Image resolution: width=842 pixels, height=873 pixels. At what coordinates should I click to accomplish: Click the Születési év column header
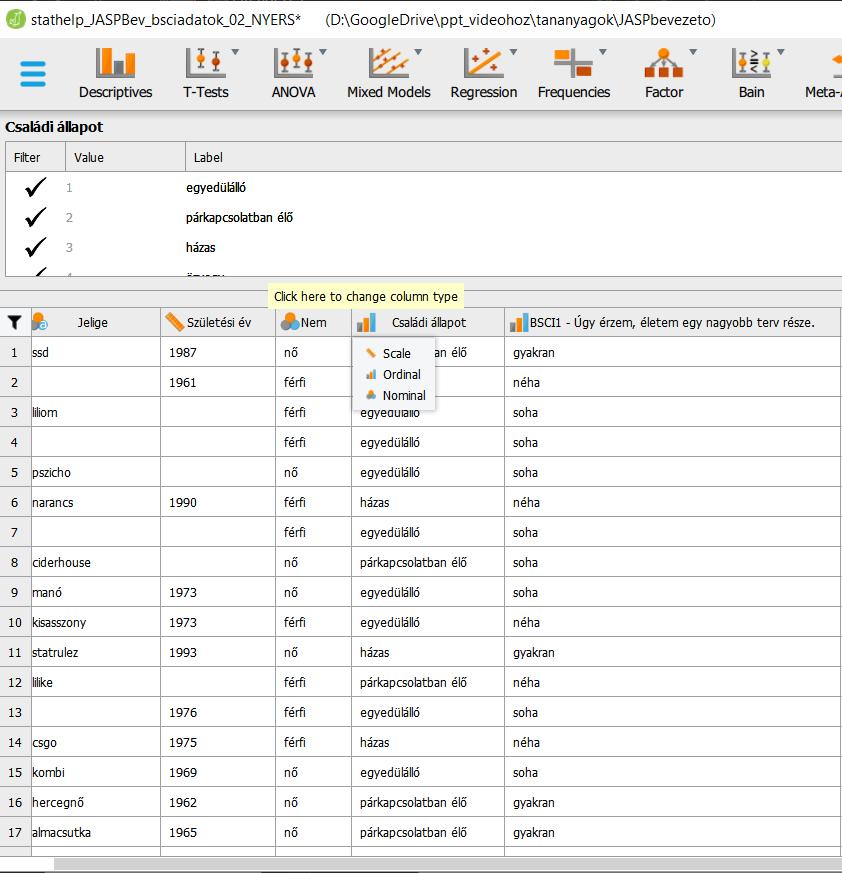[x=219, y=322]
